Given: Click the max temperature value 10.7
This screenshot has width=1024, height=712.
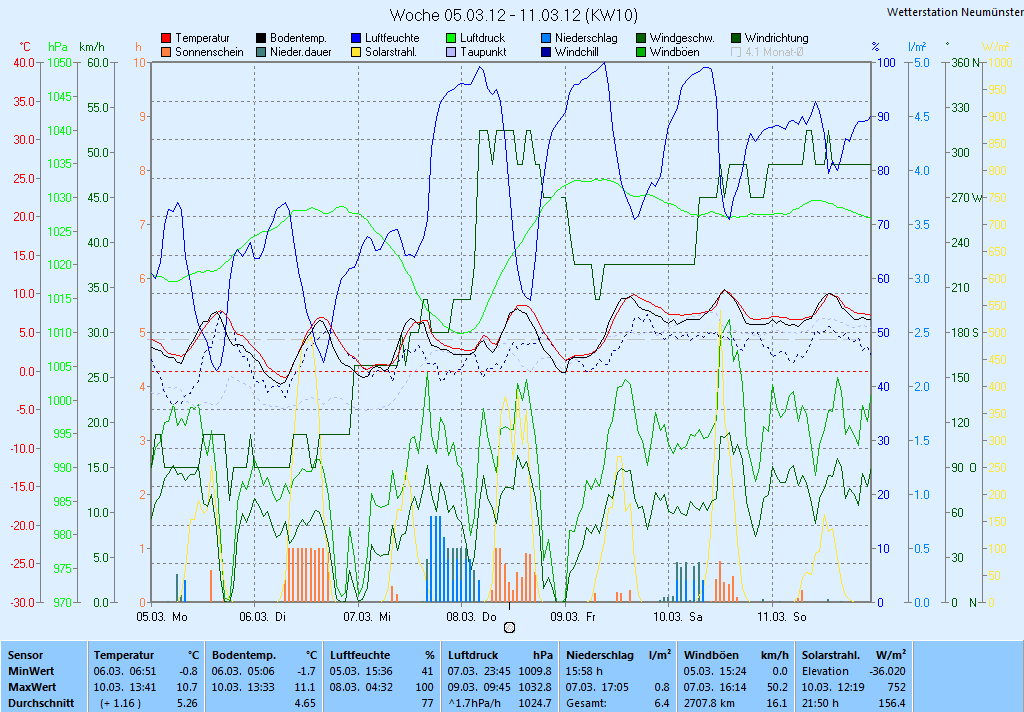Looking at the screenshot, I should (x=187, y=687).
